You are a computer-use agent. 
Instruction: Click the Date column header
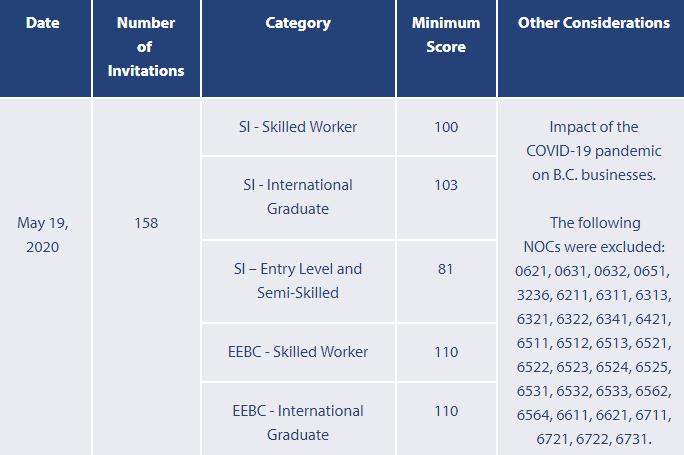[x=42, y=23]
